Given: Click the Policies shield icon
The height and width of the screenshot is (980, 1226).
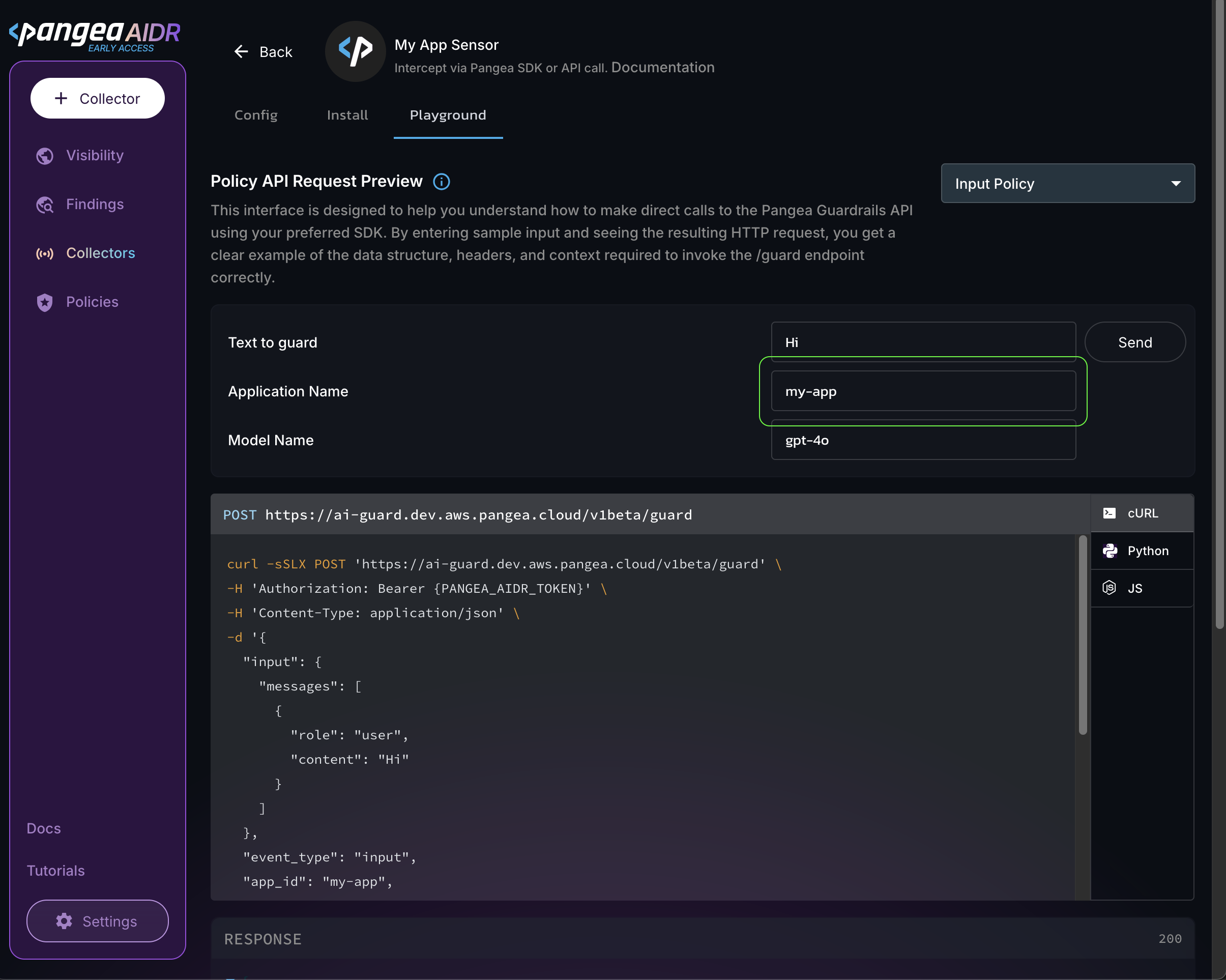Looking at the screenshot, I should (x=45, y=303).
